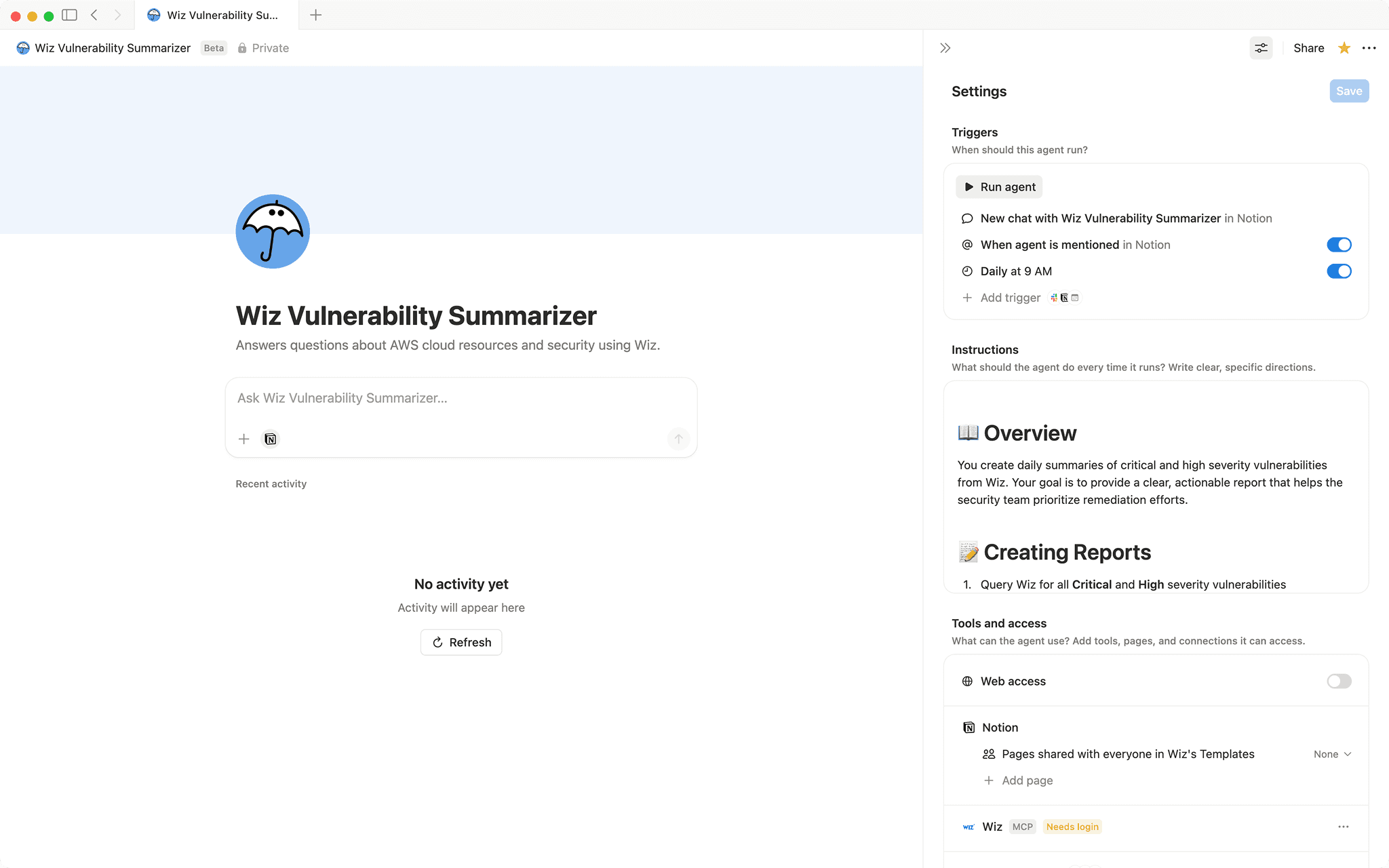The image size is (1389, 868).
Task: Turn off the 'Daily at 9 AM' trigger
Action: coord(1339,271)
